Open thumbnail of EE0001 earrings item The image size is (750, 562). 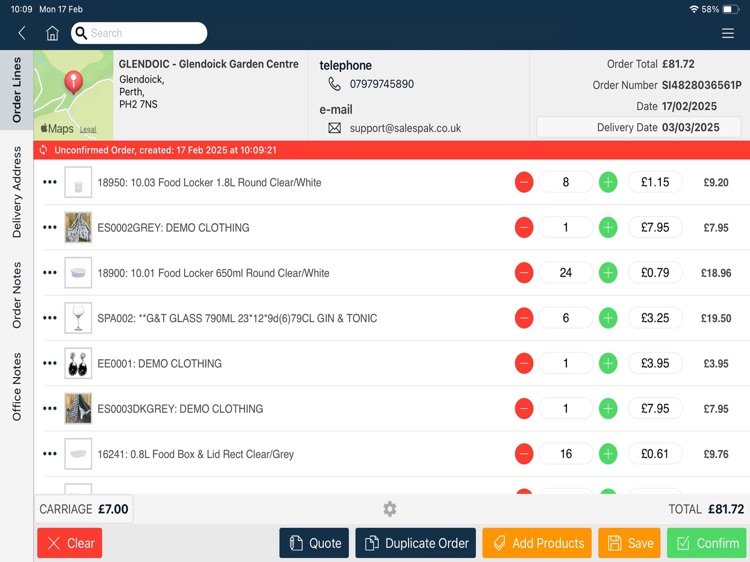(78, 363)
